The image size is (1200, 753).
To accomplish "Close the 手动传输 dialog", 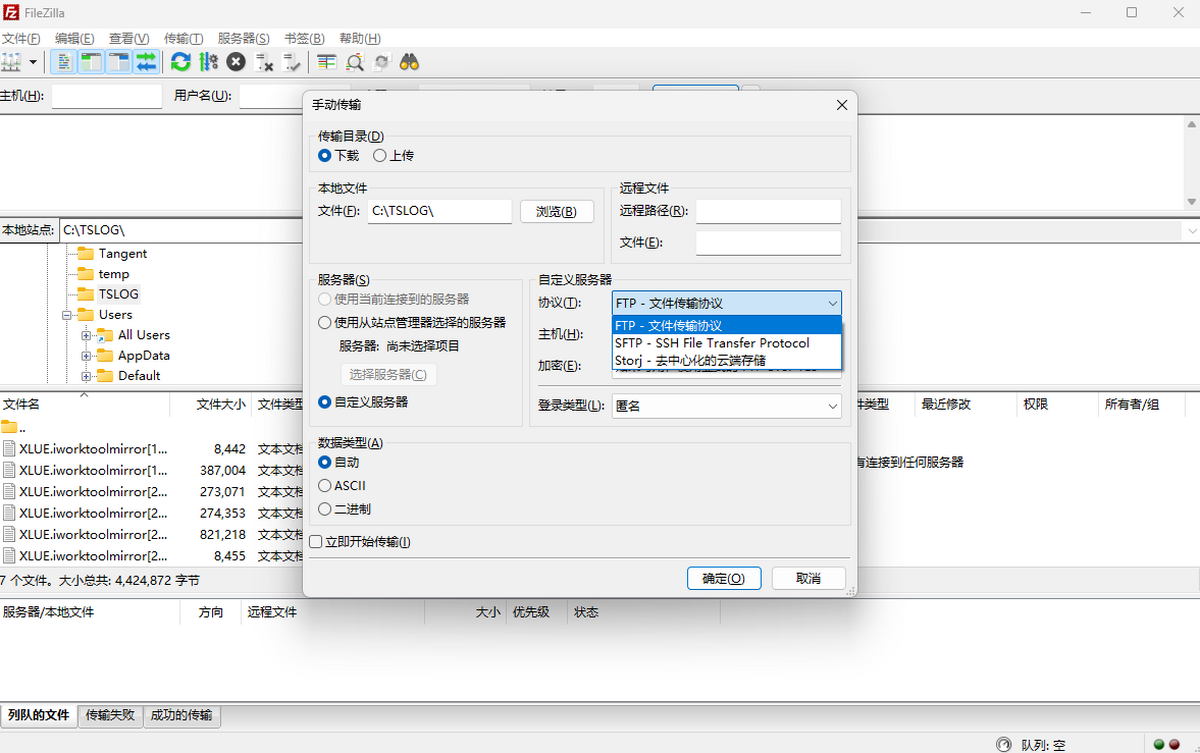I will point(841,104).
